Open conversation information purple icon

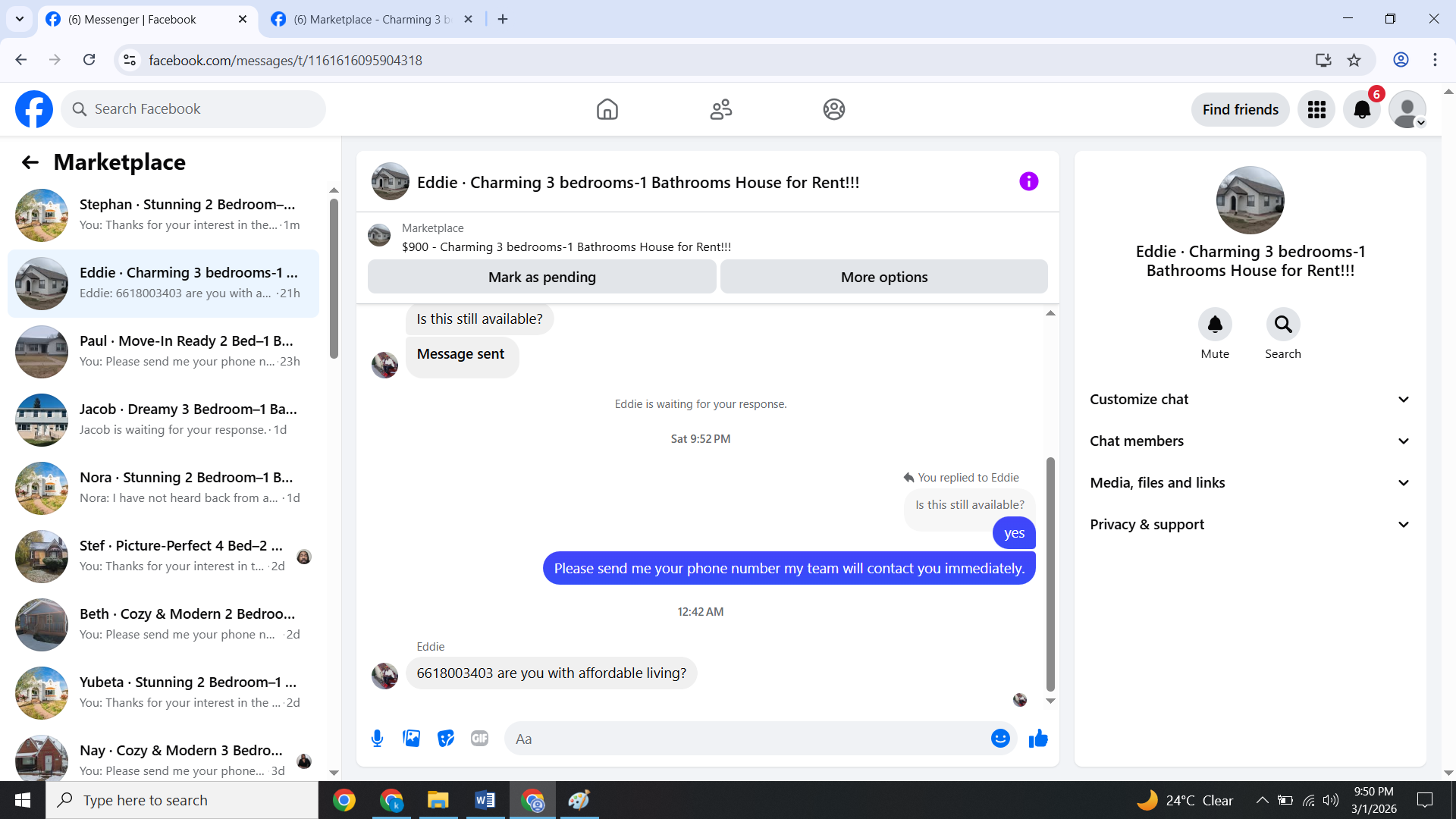pos(1028,181)
